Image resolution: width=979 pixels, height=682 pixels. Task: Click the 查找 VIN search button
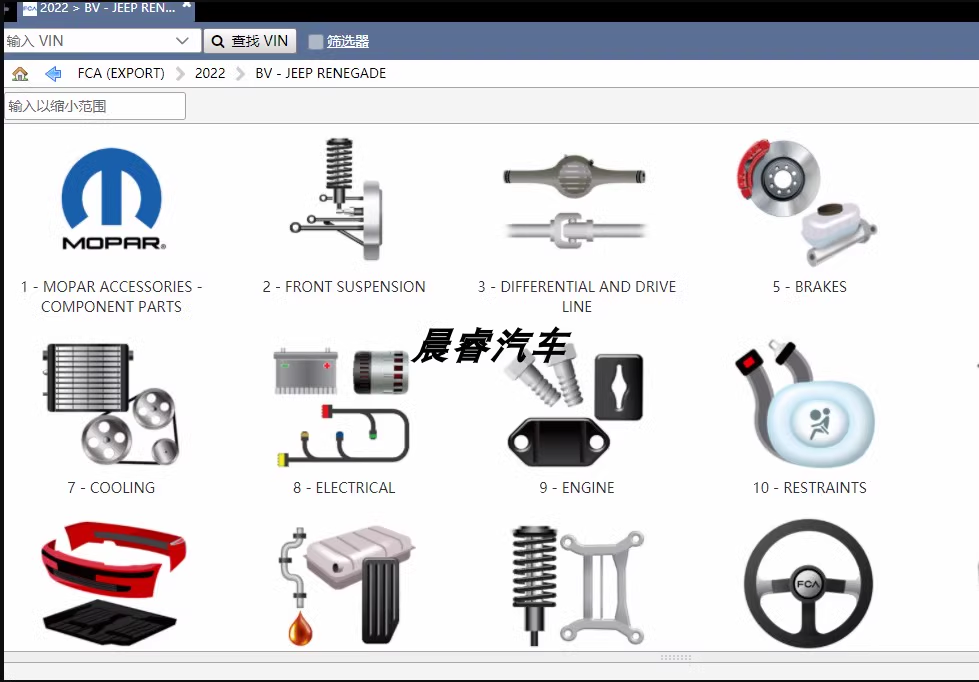[x=250, y=41]
